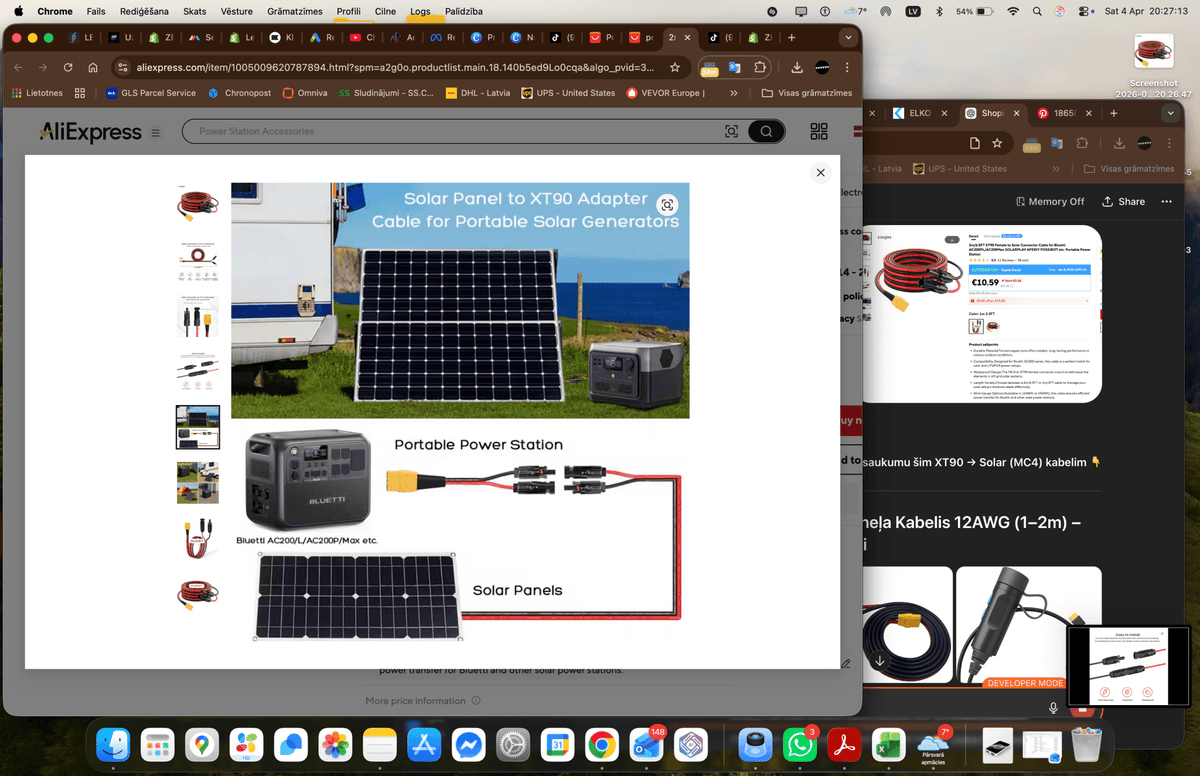1200x776 pixels.
Task: Open Chrome extensions puzzle icon in front window
Action: 760,67
